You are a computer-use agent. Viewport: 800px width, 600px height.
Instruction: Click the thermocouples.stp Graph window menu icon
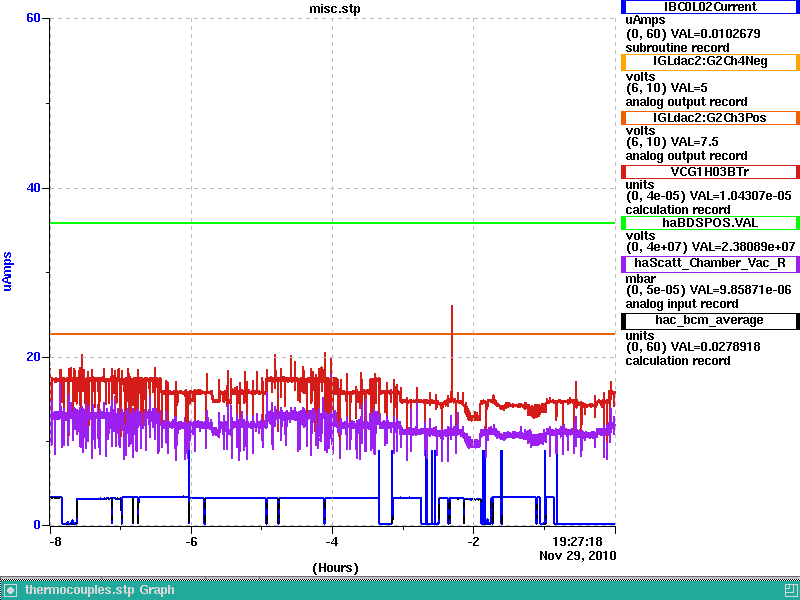(x=10, y=591)
